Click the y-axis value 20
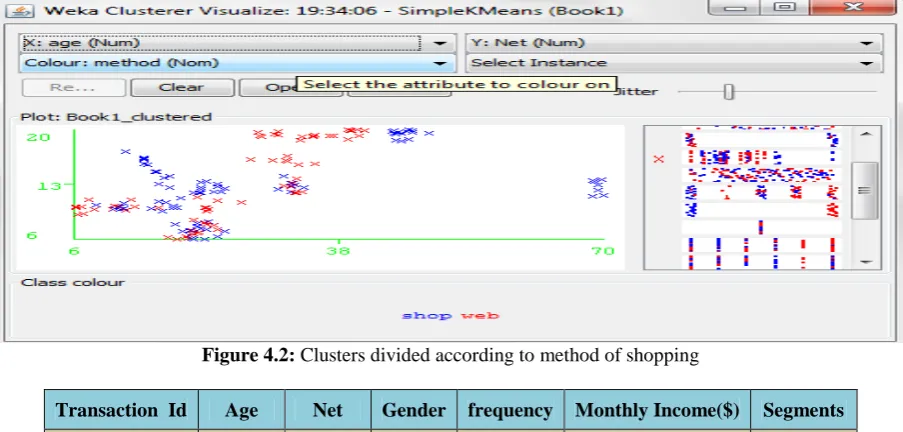Viewport: 903px width, 432px height. click(39, 137)
